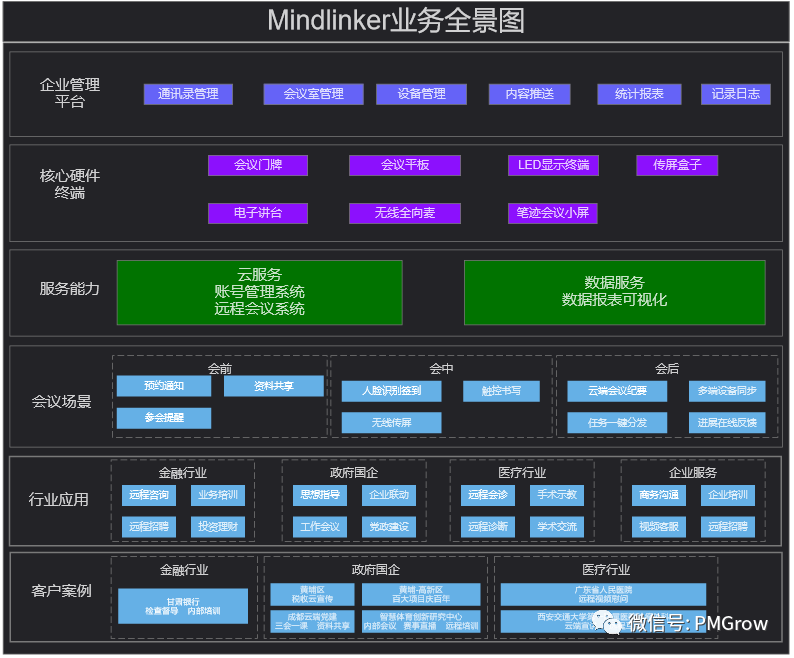Click the 远程咨询 box

point(149,495)
